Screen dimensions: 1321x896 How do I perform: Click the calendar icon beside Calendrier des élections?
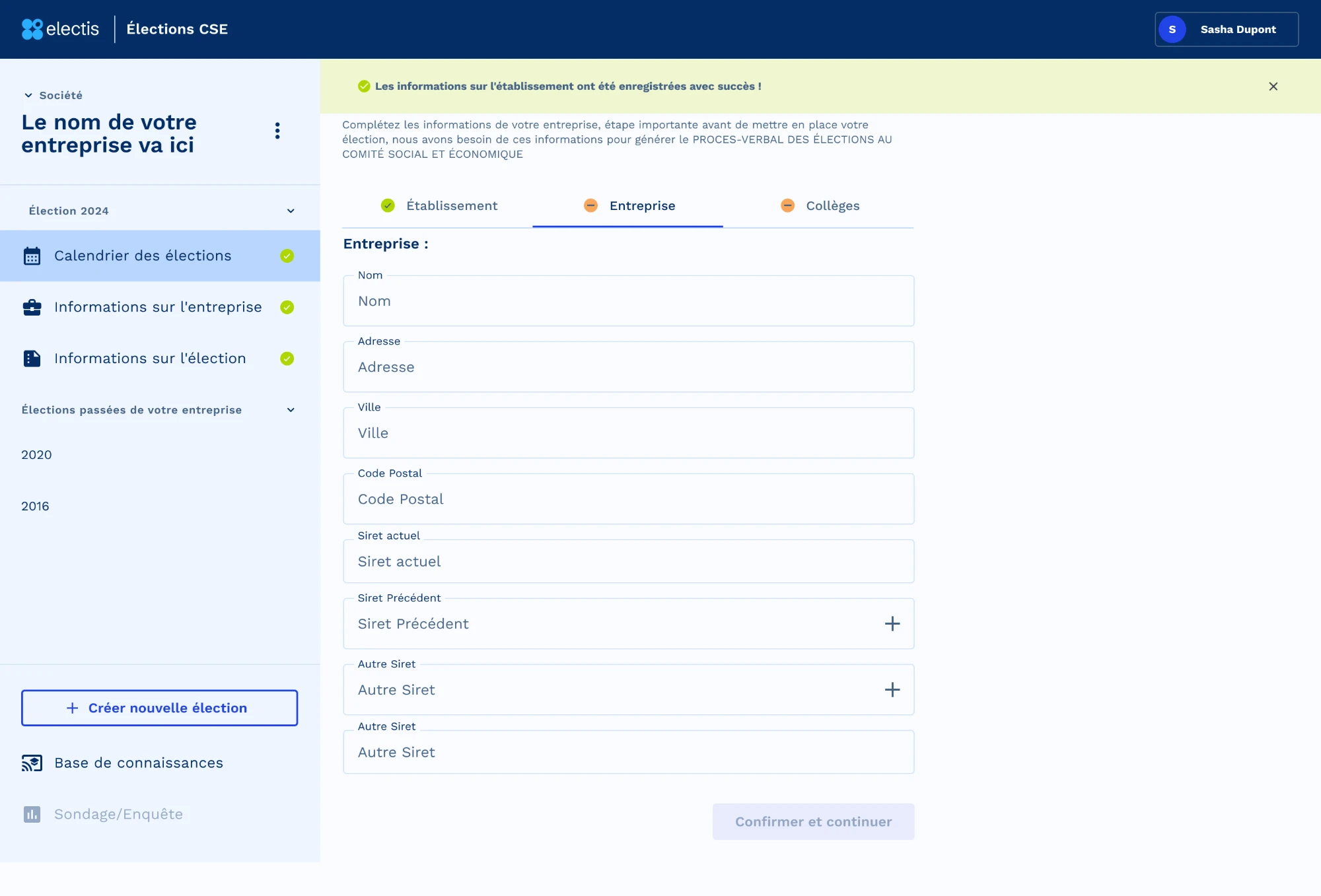32,256
